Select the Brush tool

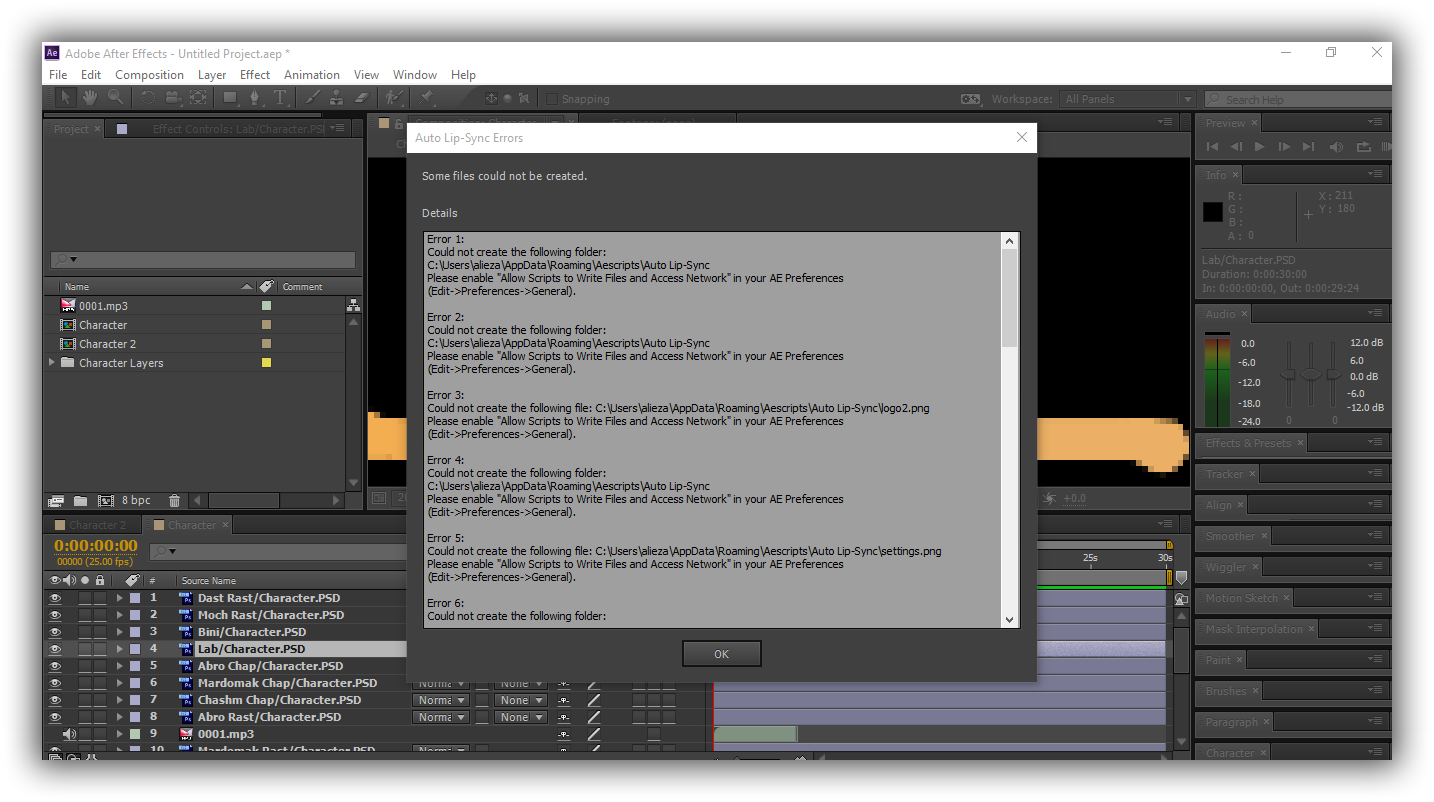312,97
